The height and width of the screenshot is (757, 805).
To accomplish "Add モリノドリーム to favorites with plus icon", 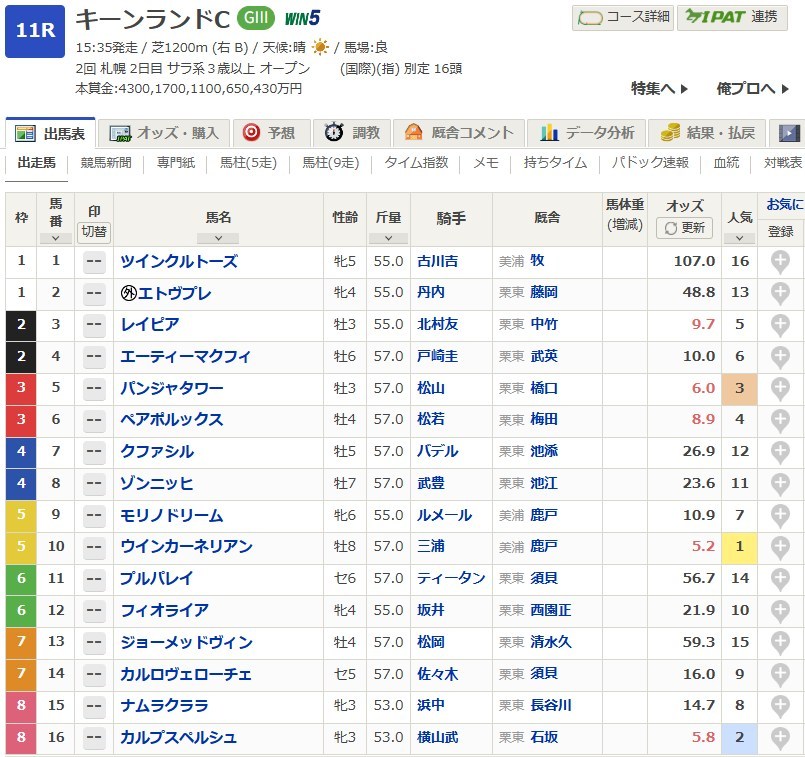I will [780, 516].
